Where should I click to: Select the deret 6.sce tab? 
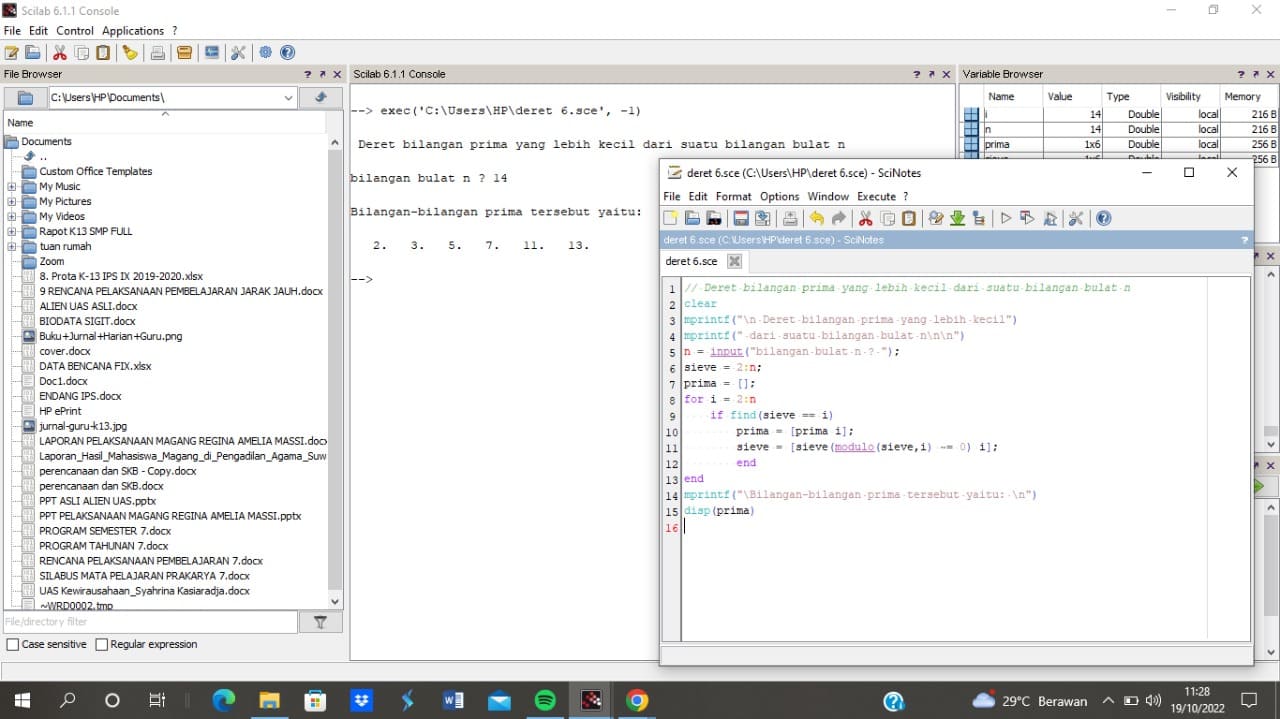(x=692, y=261)
